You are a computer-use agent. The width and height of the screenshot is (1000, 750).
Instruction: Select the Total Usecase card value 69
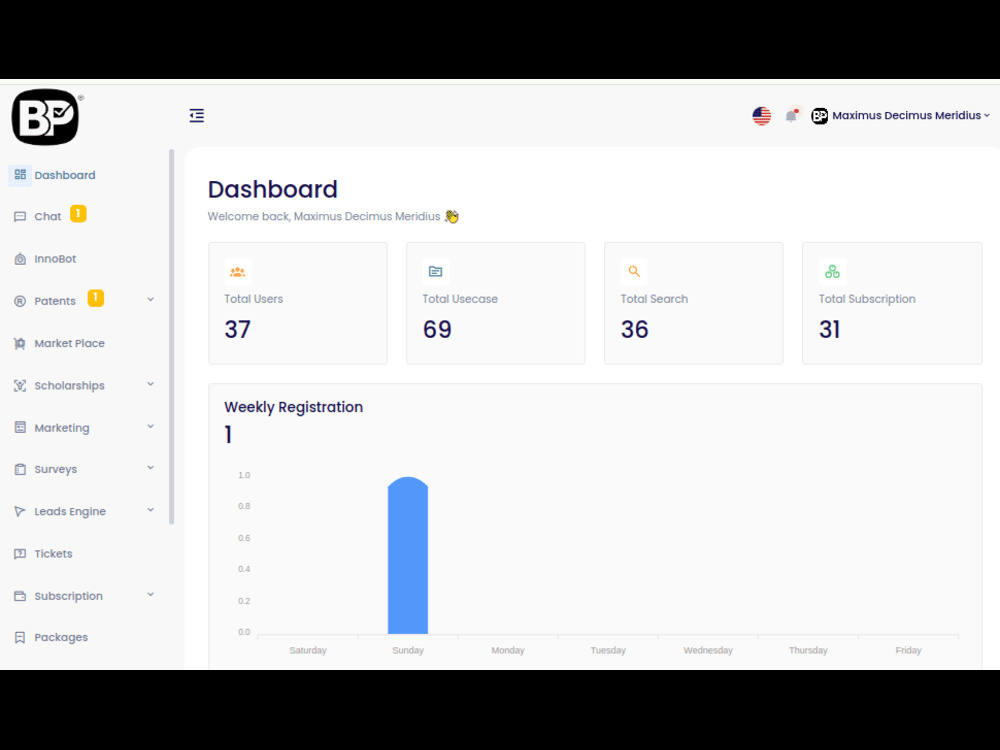coord(438,330)
